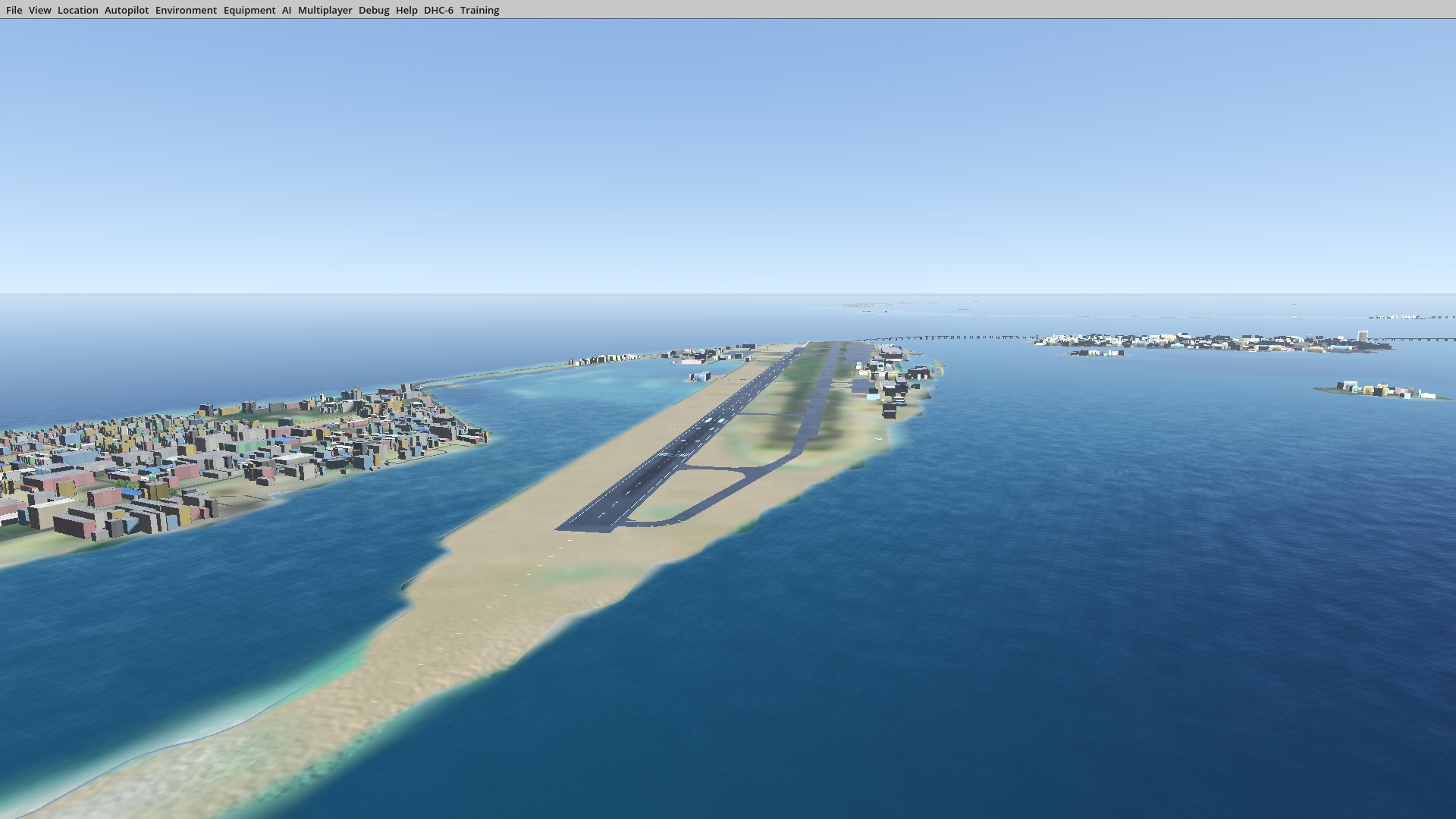
Task: Open the Equipment menu
Action: [249, 10]
